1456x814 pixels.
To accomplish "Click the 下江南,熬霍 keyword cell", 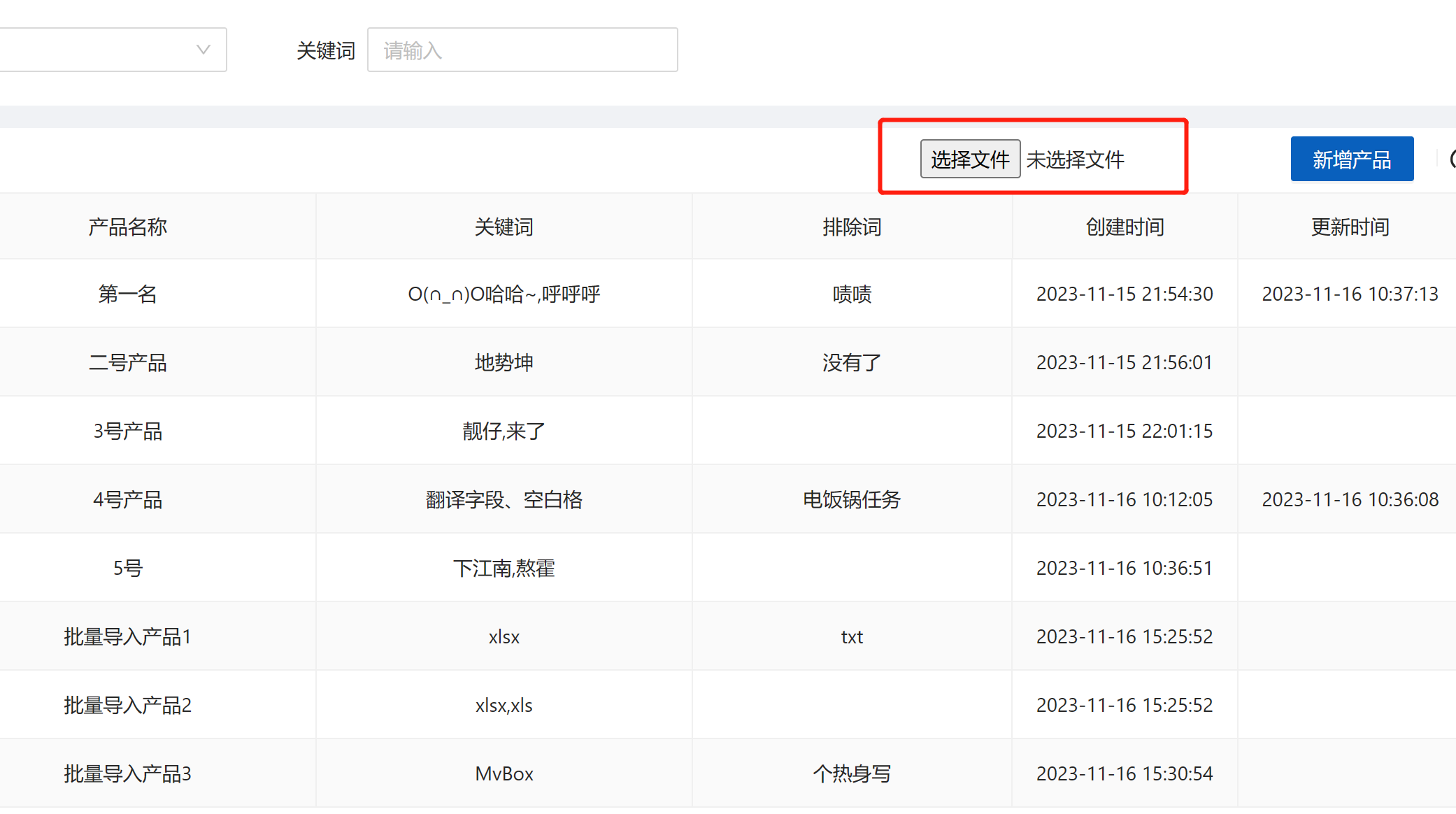I will pyautogui.click(x=504, y=569).
